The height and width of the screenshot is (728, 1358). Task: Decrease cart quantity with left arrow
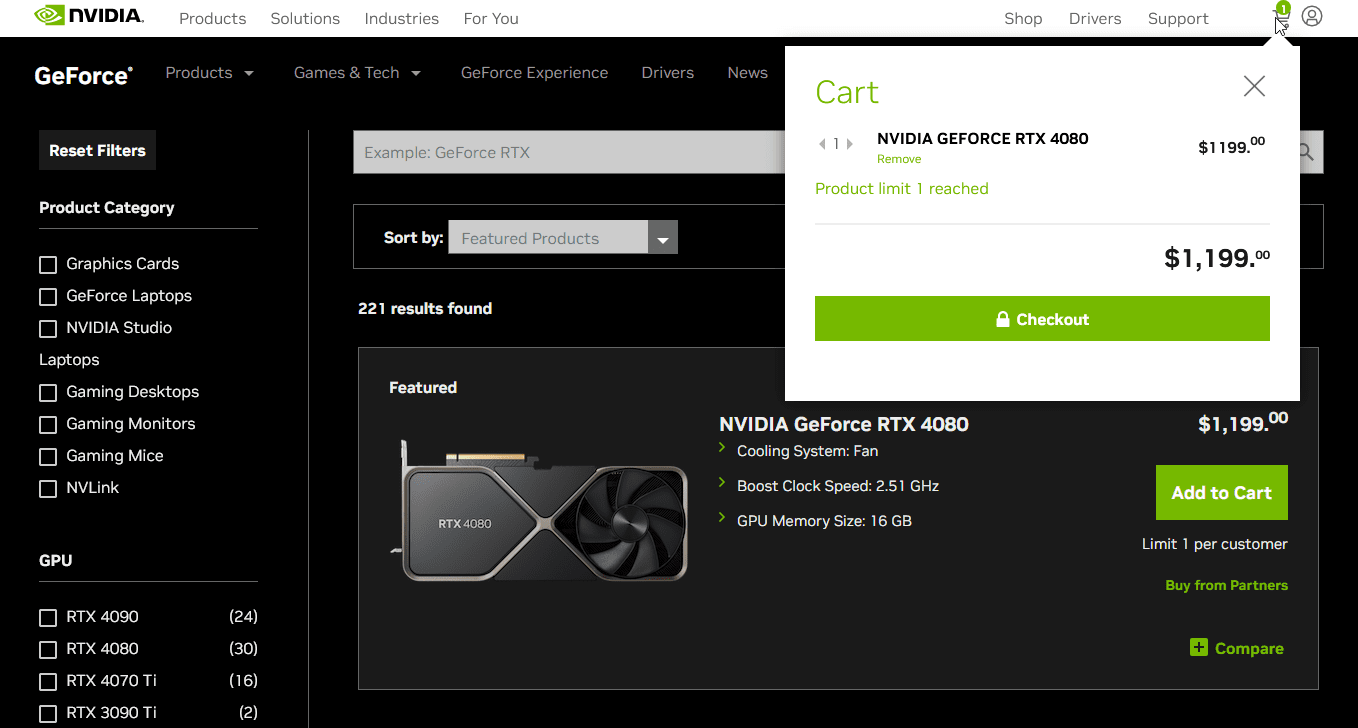(822, 144)
